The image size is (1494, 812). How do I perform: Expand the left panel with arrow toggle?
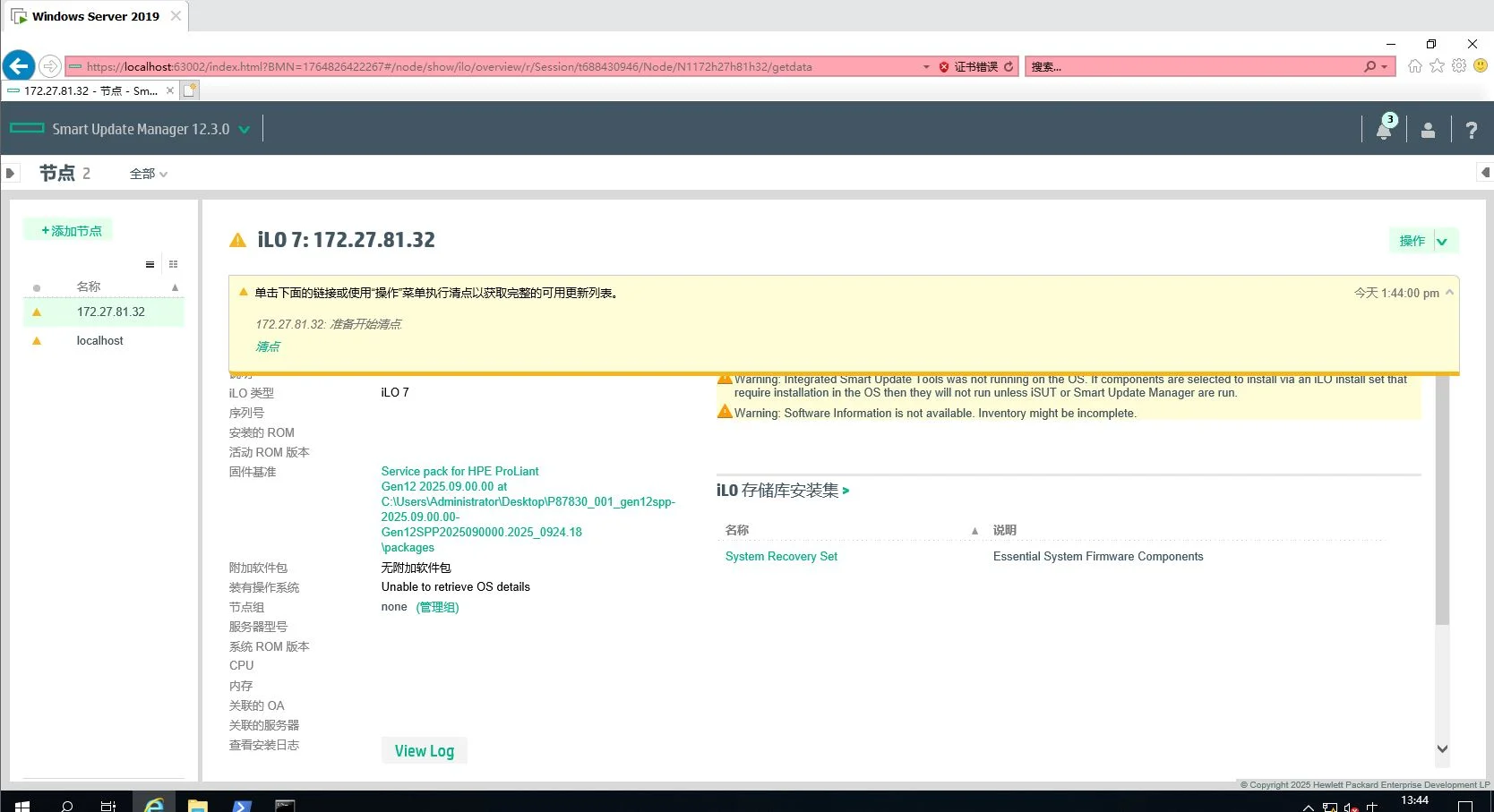tap(10, 173)
